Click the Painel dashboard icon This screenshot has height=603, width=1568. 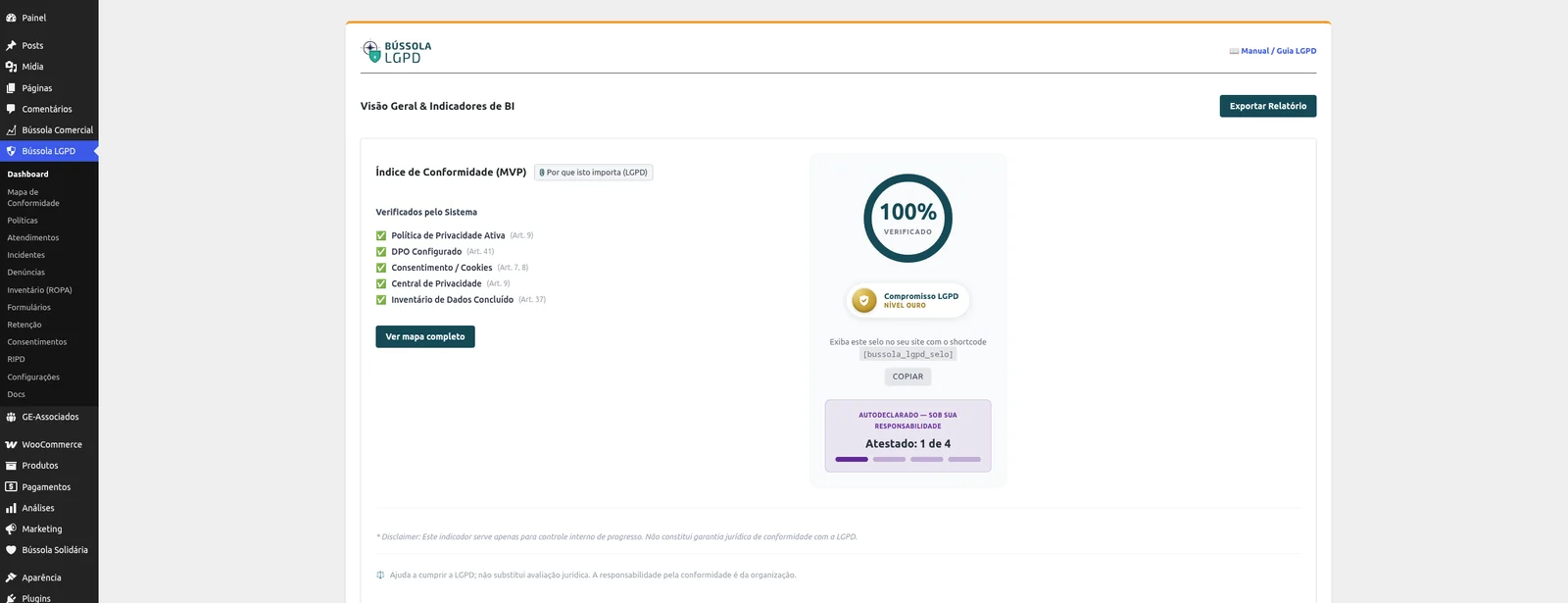[x=11, y=18]
